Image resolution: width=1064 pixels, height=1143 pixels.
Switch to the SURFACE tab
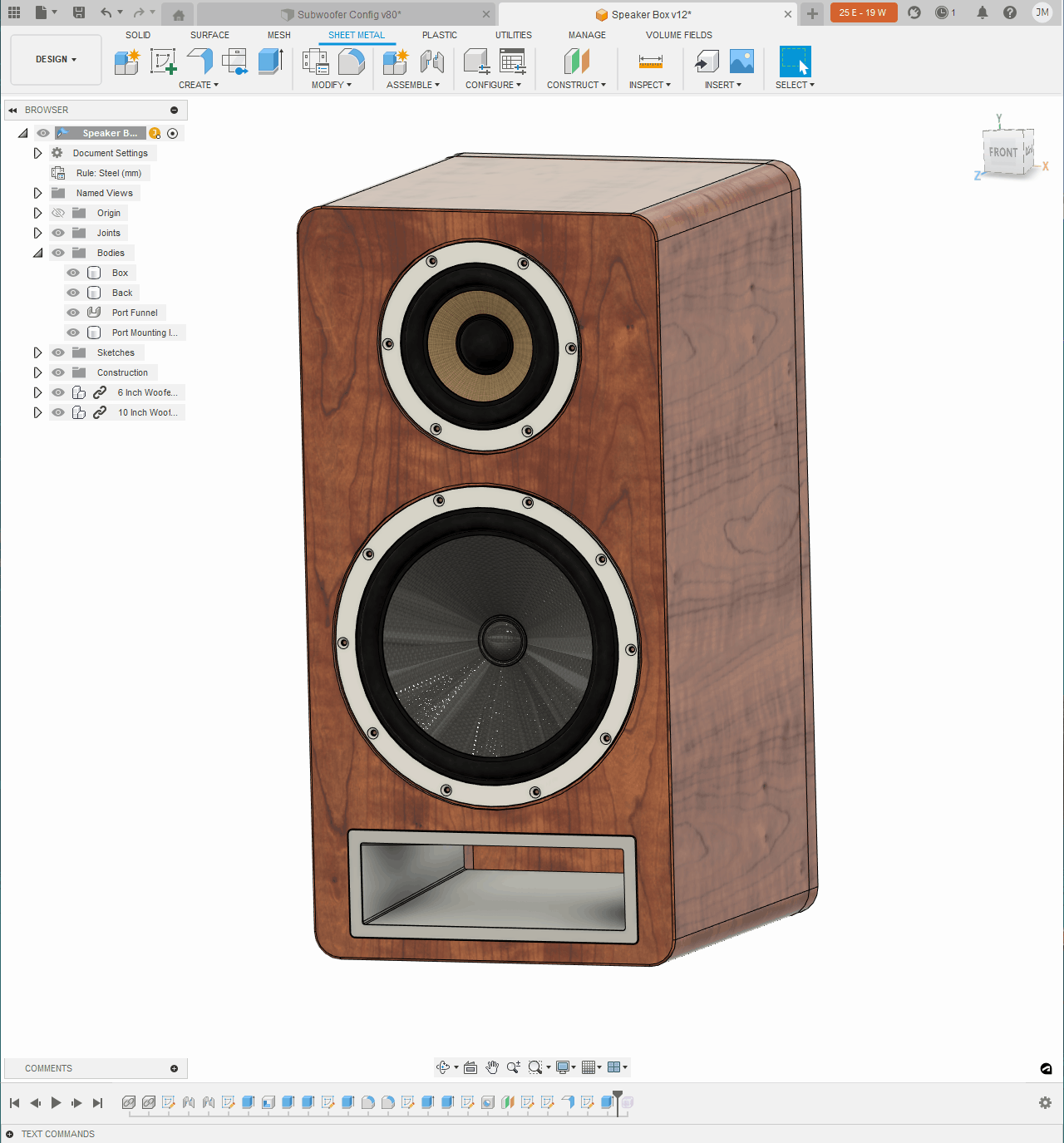(209, 35)
